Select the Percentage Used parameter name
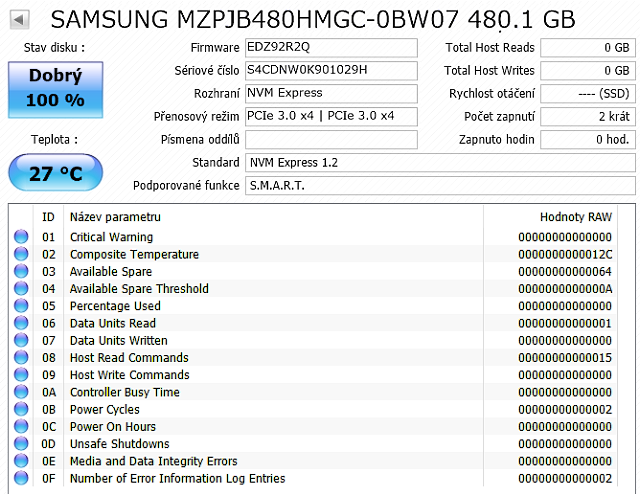 coord(115,306)
